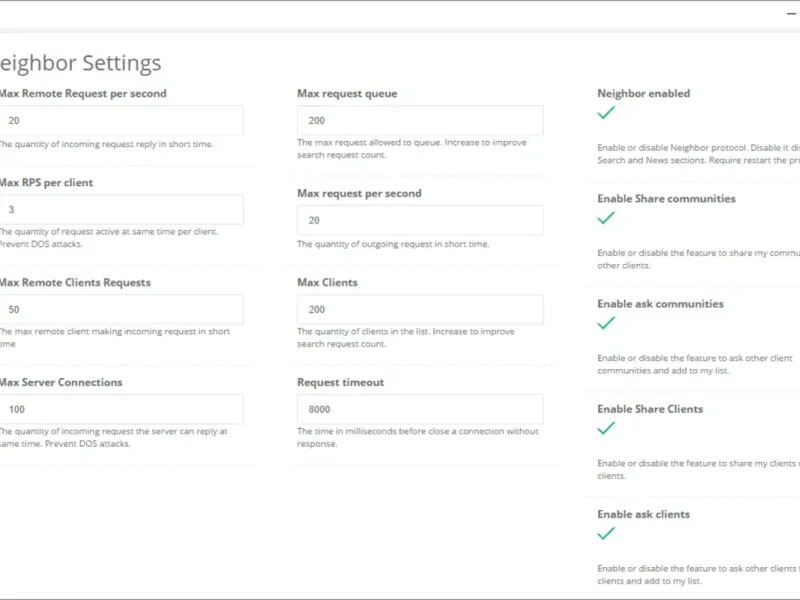This screenshot has height=600, width=800.
Task: Click the Max request queue label
Action: pyautogui.click(x=347, y=94)
